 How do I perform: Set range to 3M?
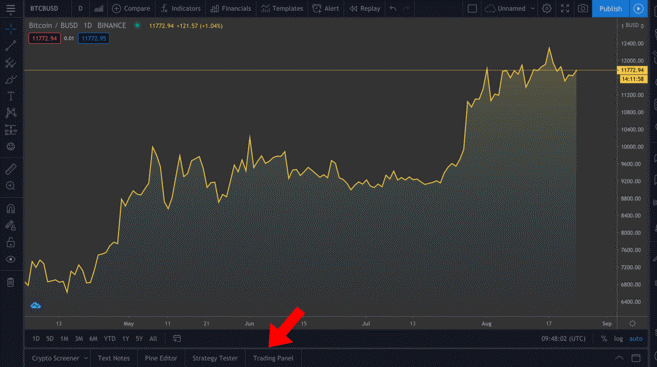pyautogui.click(x=79, y=339)
